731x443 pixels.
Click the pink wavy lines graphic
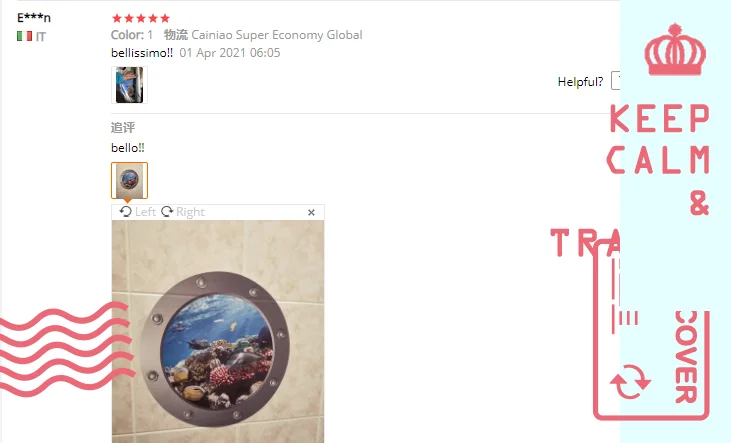[65, 349]
